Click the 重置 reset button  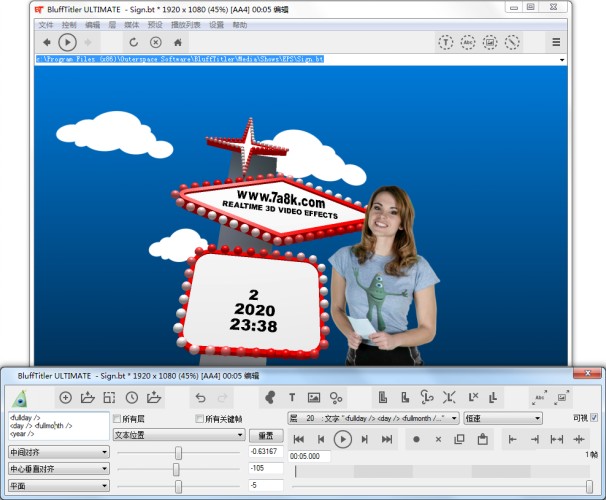click(x=265, y=435)
